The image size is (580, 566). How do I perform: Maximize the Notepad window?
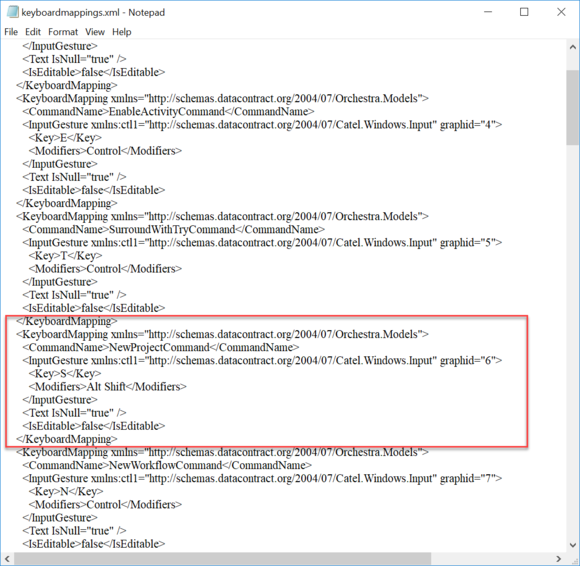524,12
